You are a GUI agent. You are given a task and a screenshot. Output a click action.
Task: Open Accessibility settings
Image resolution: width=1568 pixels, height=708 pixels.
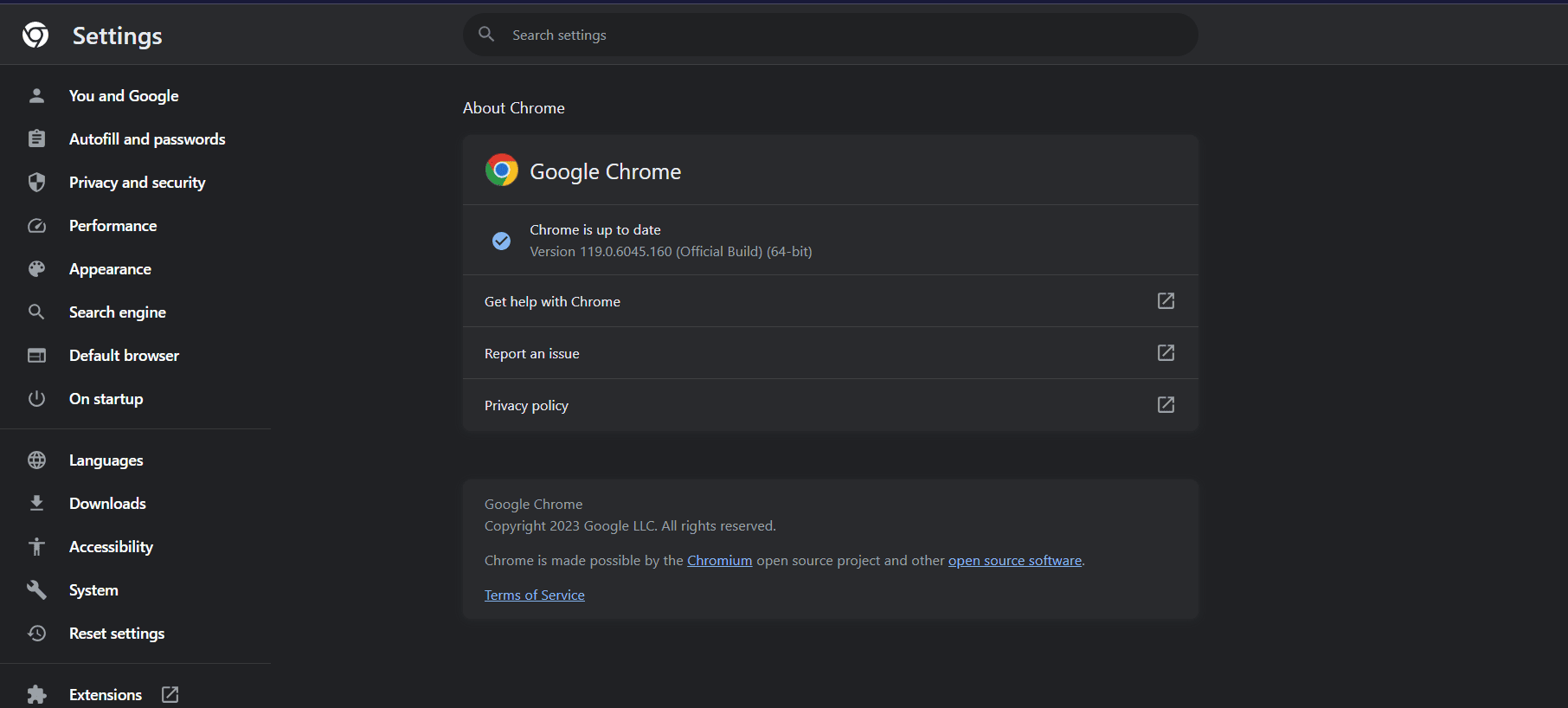(x=112, y=547)
